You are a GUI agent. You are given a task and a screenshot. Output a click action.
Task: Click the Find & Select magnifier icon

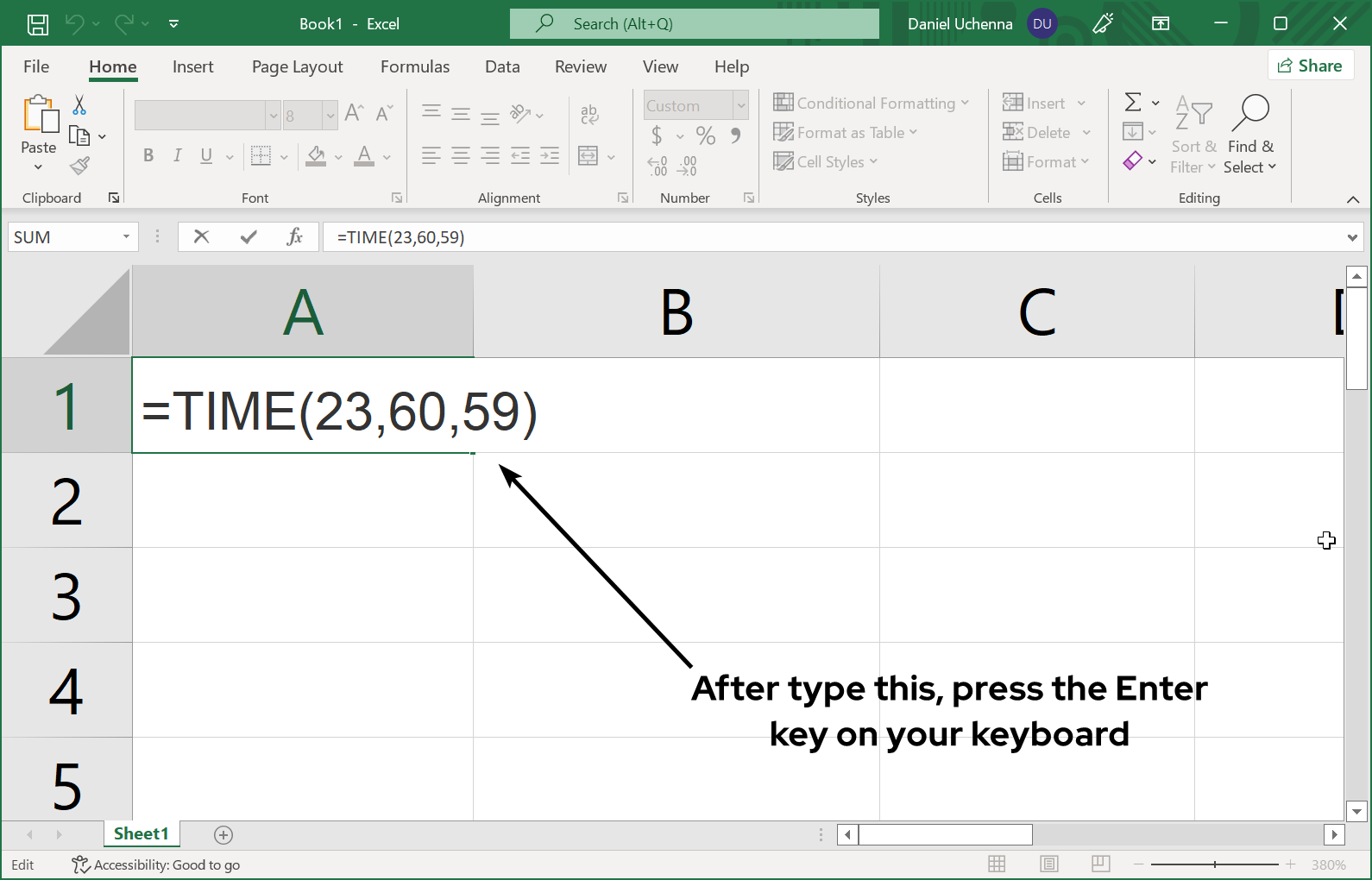click(1250, 114)
